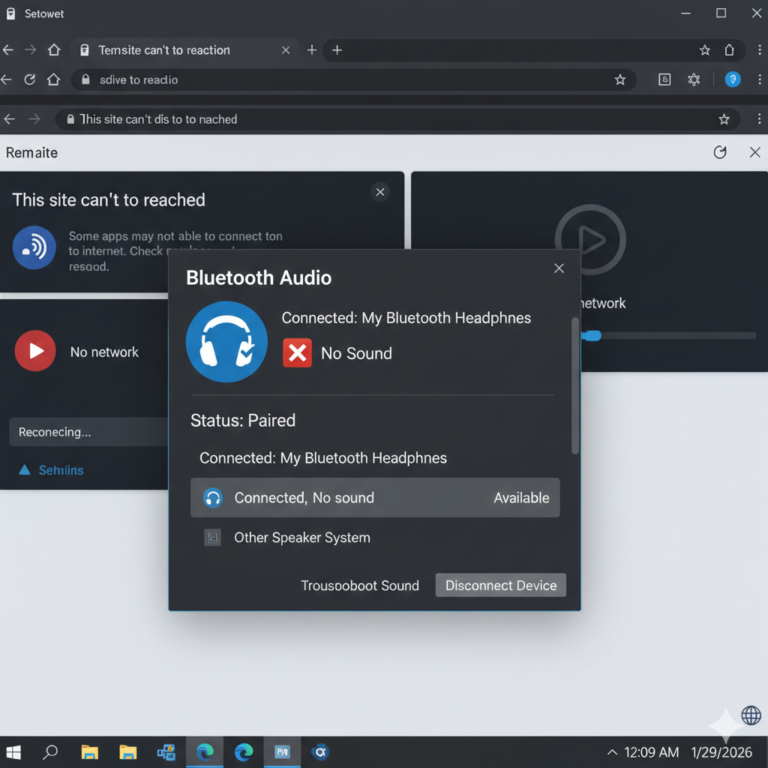This screenshot has height=768, width=768.
Task: Click the Status: Paired text
Action: pyautogui.click(x=243, y=420)
